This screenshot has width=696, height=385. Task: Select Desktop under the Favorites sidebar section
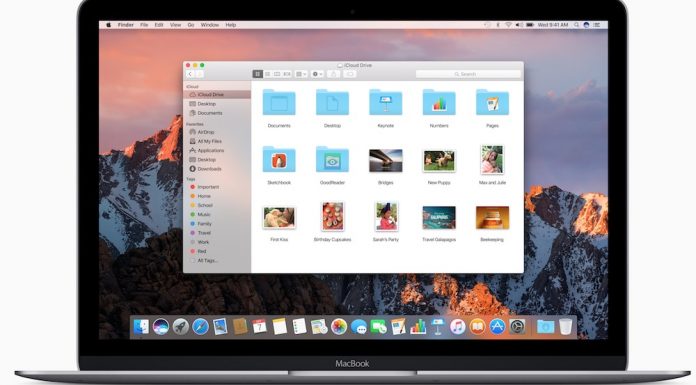tap(217, 159)
